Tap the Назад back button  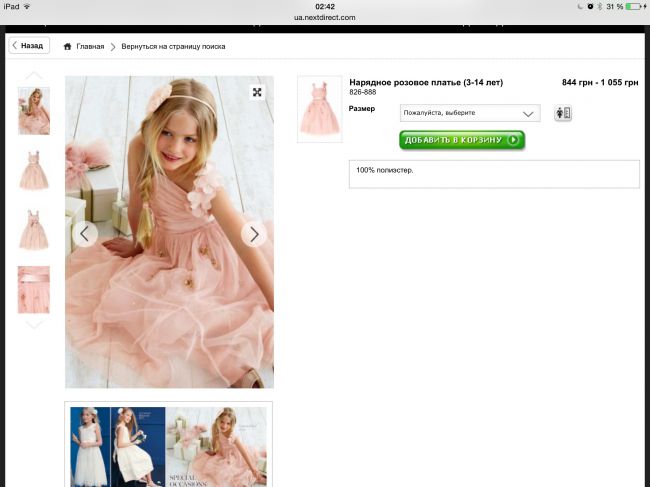pos(29,46)
